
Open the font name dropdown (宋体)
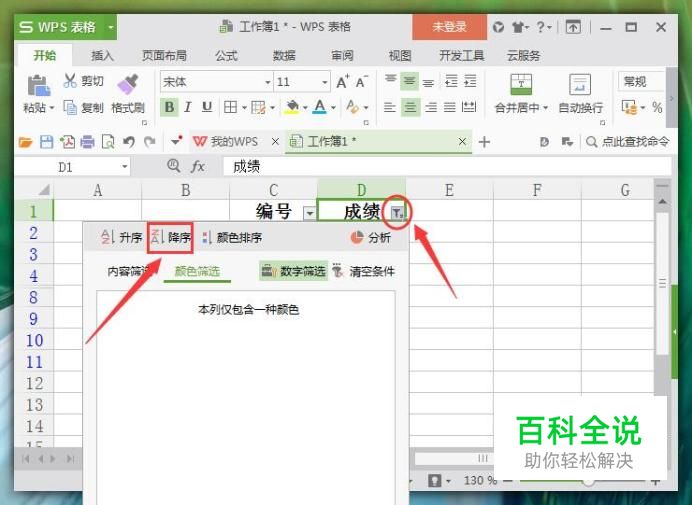click(267, 82)
